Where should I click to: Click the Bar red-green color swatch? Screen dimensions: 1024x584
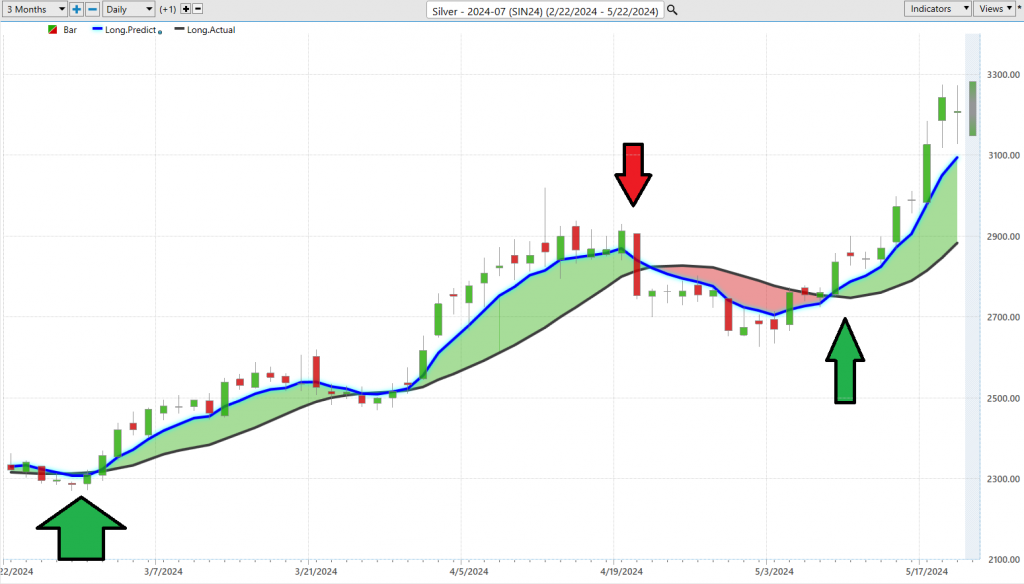(x=52, y=30)
